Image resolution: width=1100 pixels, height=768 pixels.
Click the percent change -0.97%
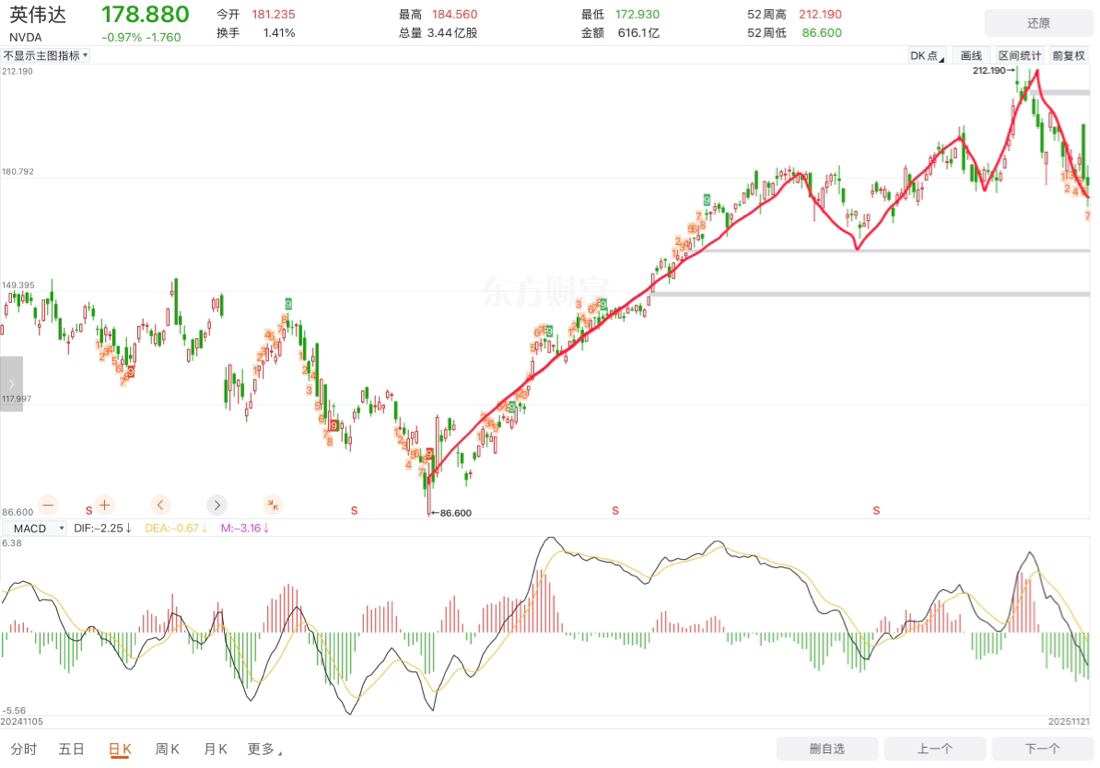tap(121, 37)
